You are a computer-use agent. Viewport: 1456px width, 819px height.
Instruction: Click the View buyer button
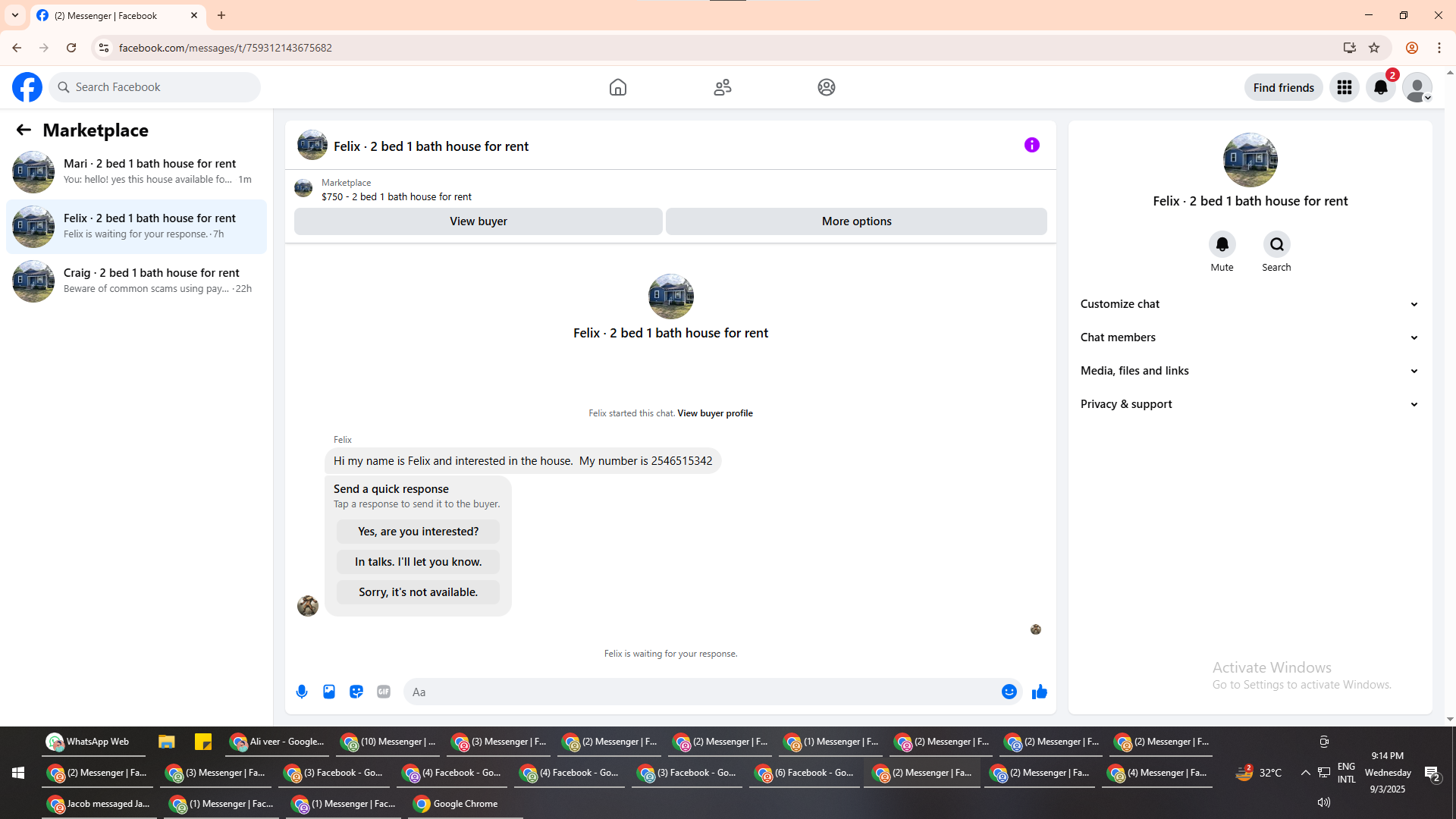point(479,221)
